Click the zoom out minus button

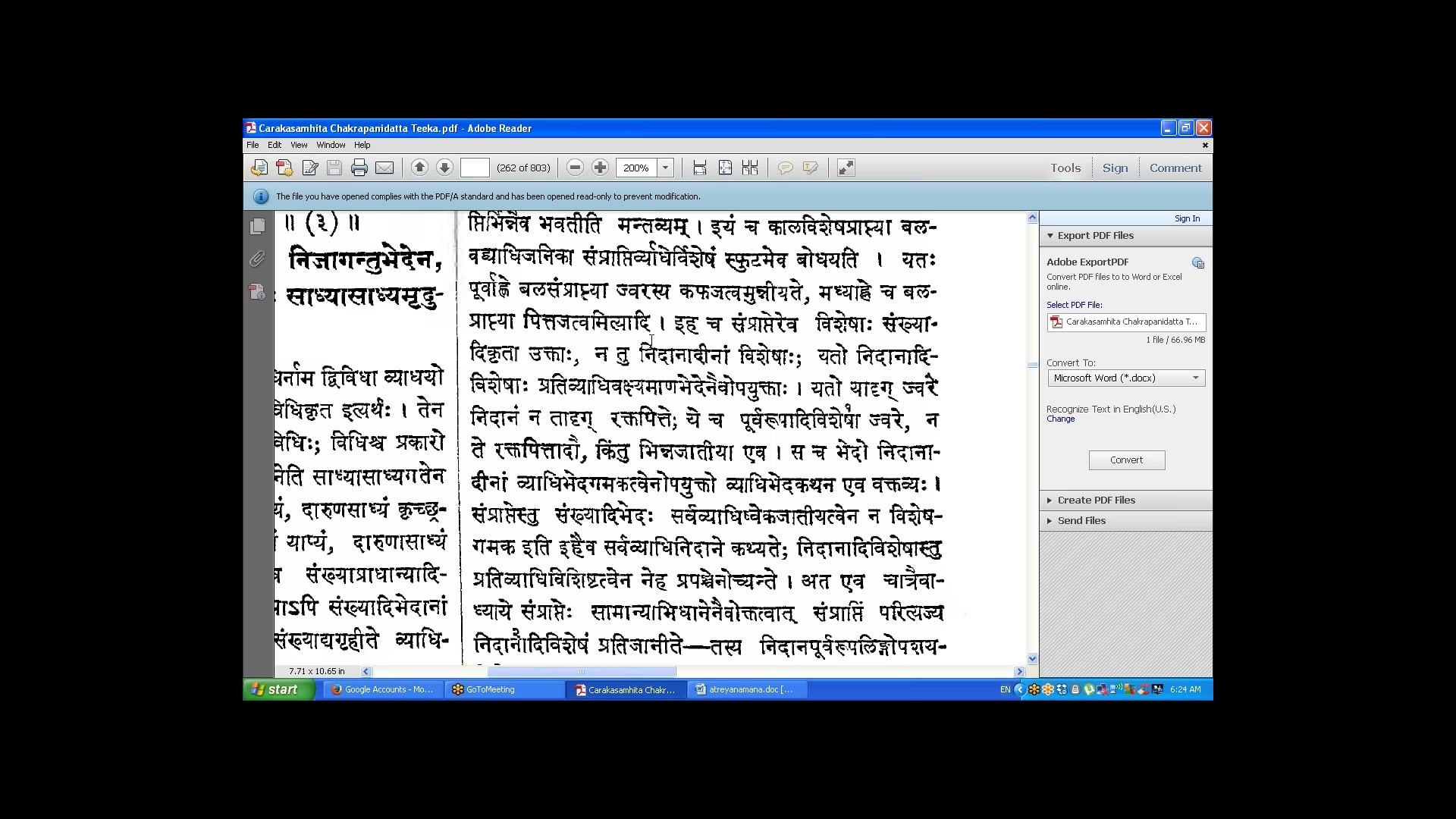coord(575,168)
